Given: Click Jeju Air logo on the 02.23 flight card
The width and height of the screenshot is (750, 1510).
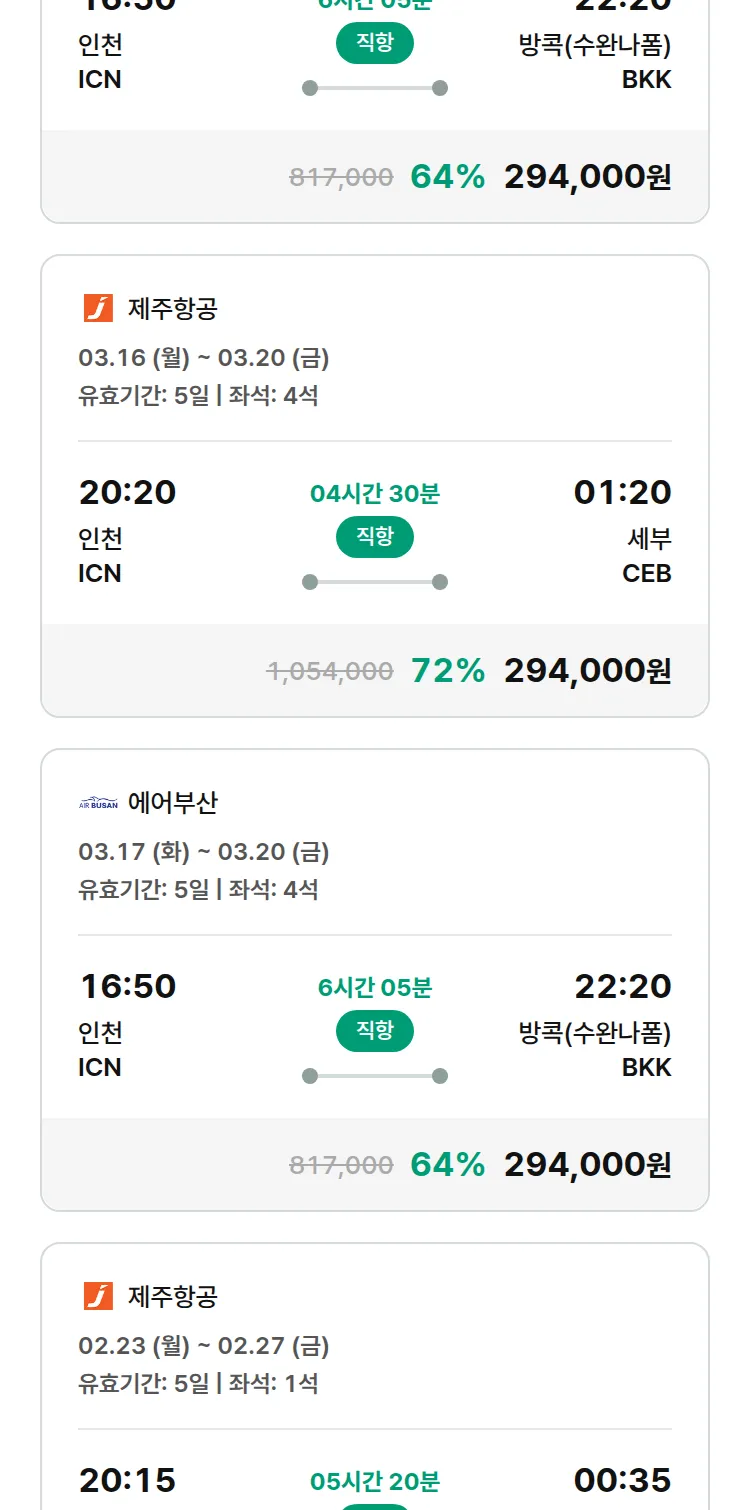Looking at the screenshot, I should pos(98,1296).
